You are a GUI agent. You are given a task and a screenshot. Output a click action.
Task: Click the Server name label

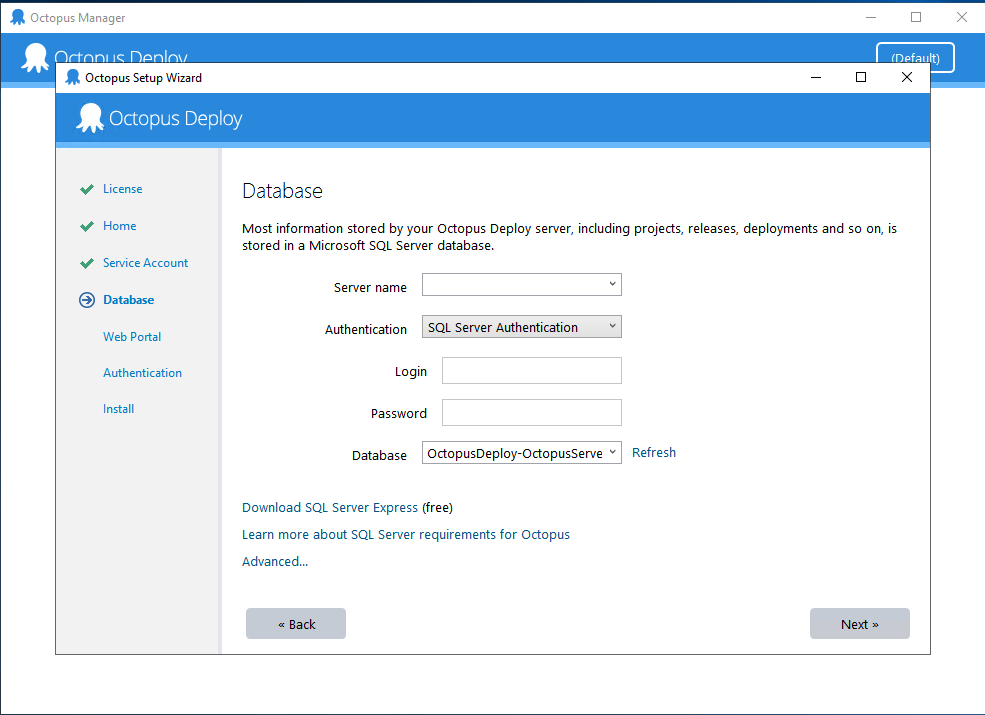pos(370,288)
